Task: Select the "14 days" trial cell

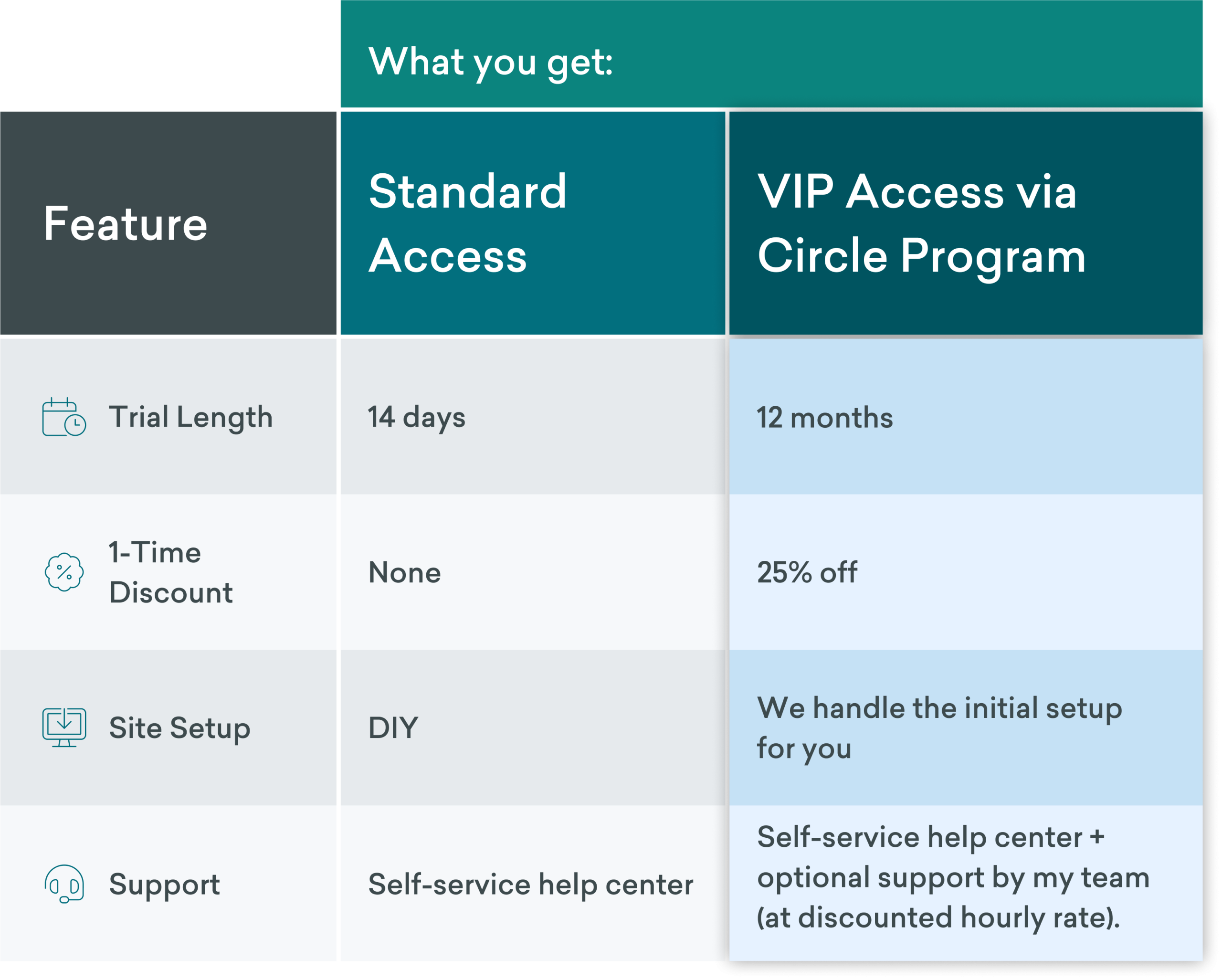Action: pos(417,417)
